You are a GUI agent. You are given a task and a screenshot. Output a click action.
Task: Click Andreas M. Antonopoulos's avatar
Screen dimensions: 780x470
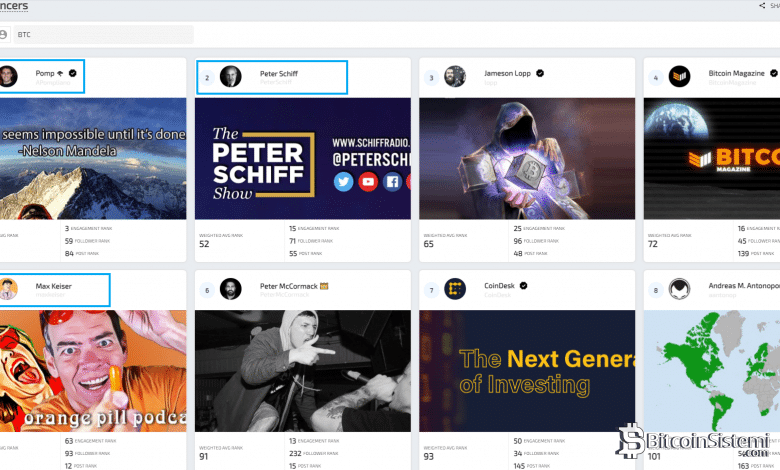point(680,289)
